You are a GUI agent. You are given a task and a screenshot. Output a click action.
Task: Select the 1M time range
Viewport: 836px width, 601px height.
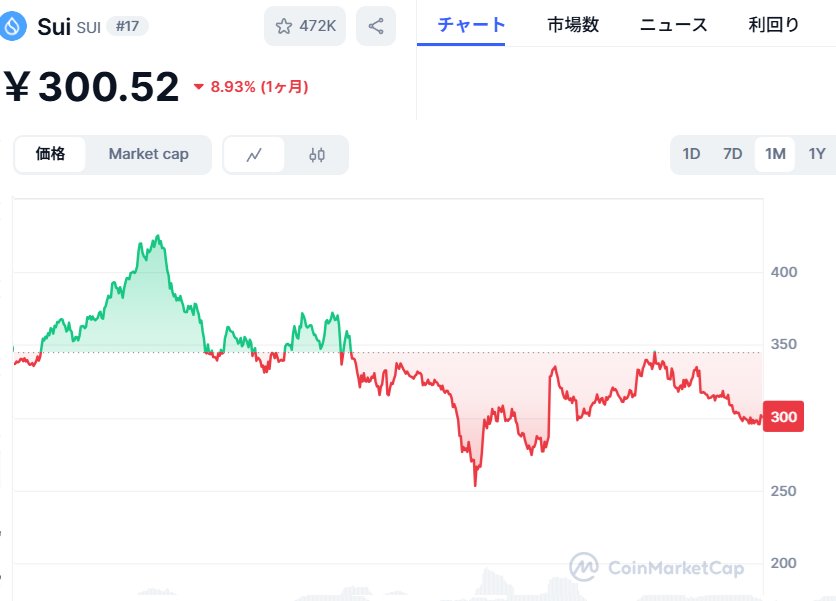[775, 154]
